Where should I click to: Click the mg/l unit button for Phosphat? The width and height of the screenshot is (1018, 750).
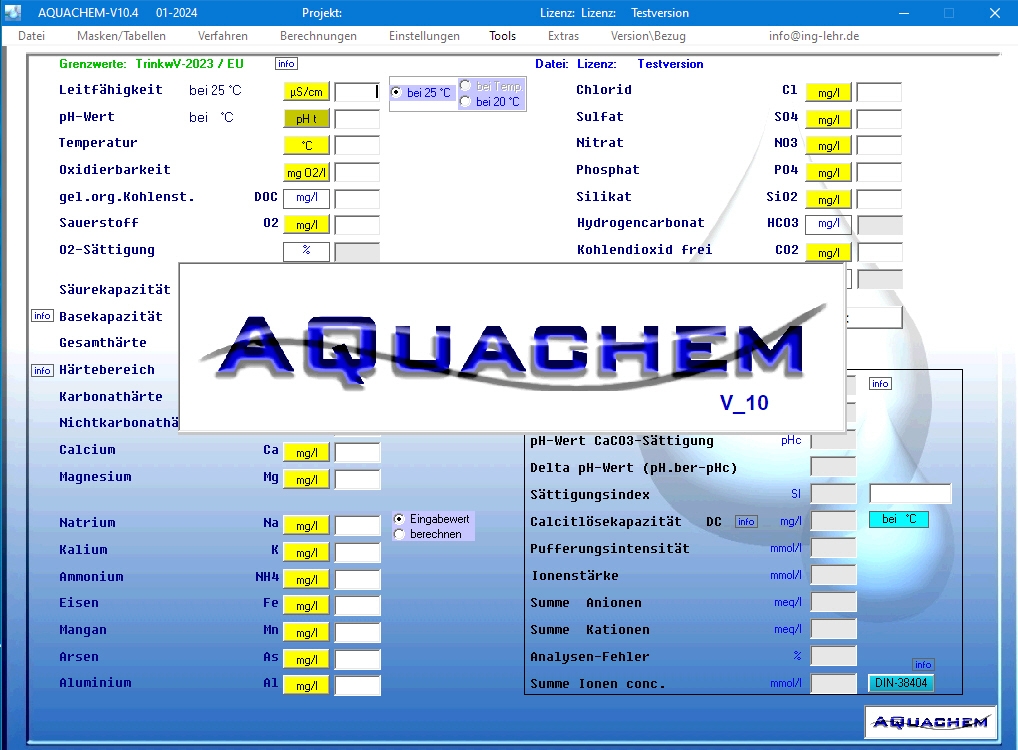(x=828, y=173)
